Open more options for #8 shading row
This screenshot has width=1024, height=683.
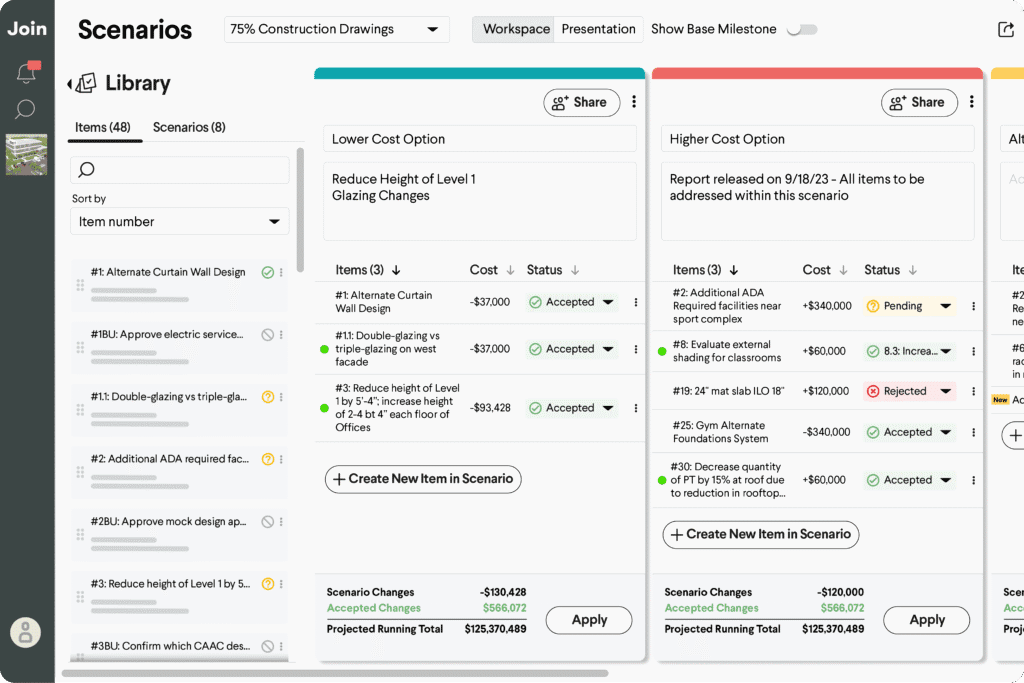pyautogui.click(x=973, y=351)
